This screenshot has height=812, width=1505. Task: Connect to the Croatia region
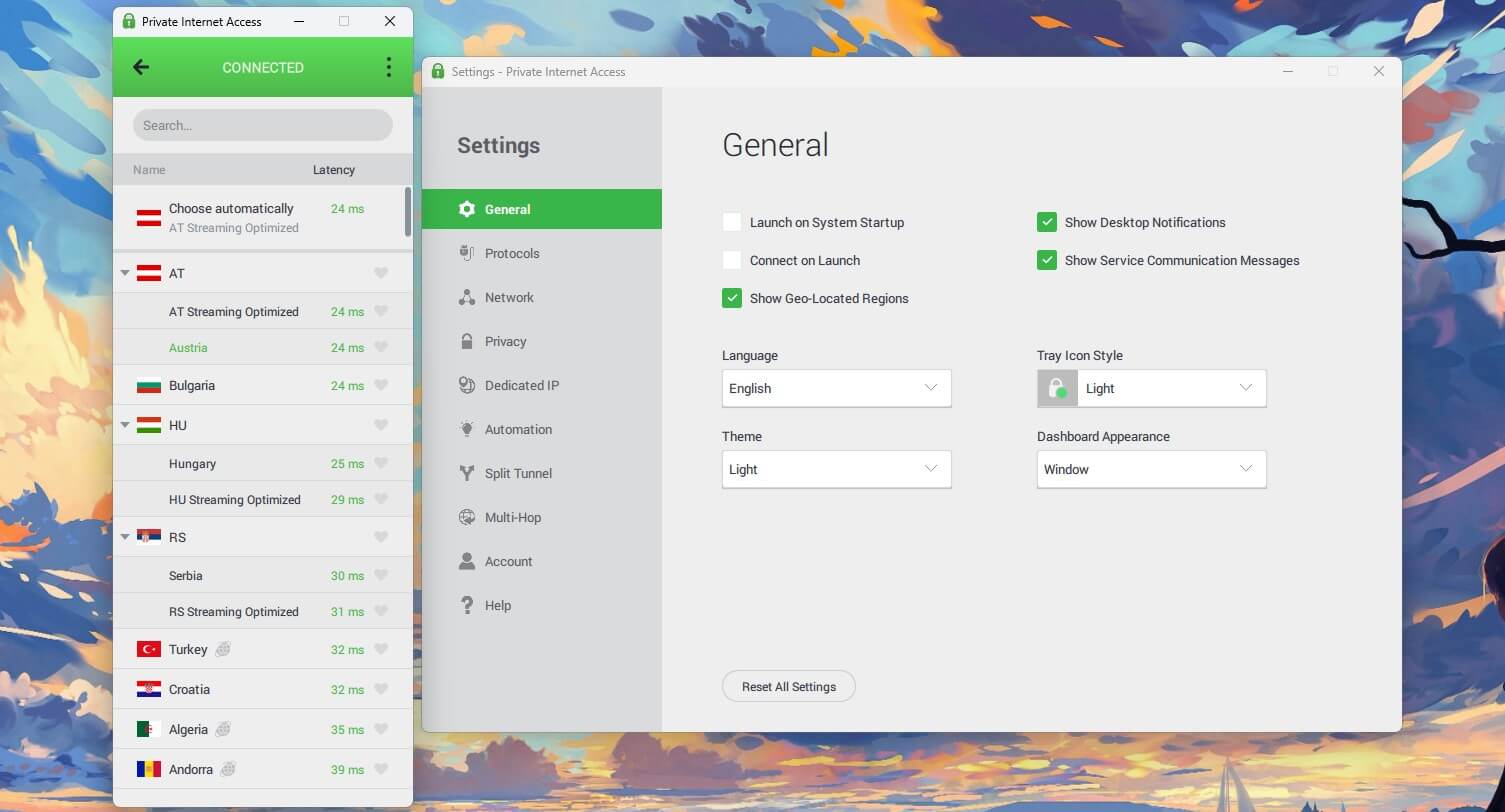pos(262,689)
